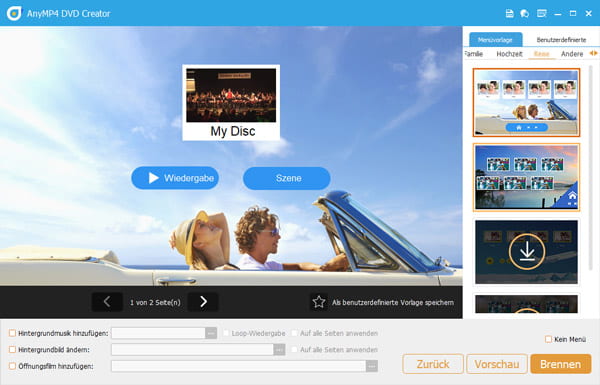Click the Vorschau button
This screenshot has width=600, height=385.
tap(497, 364)
